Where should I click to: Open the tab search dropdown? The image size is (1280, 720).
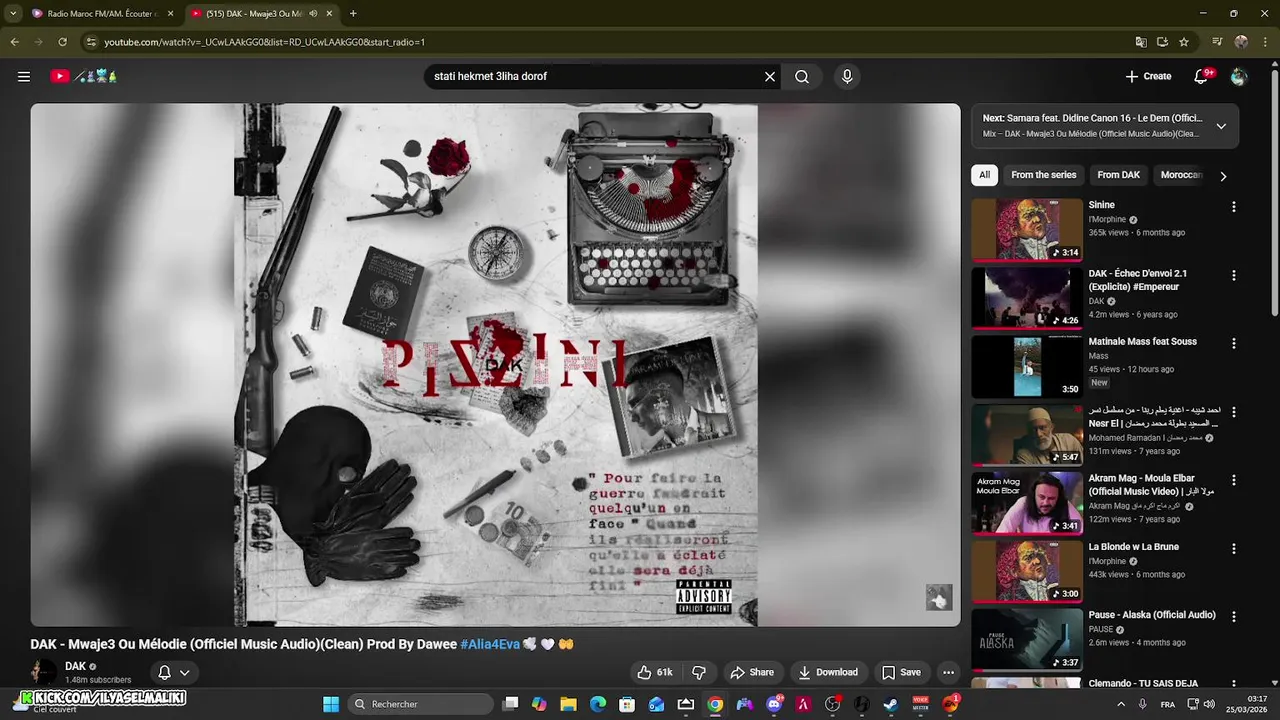13,14
